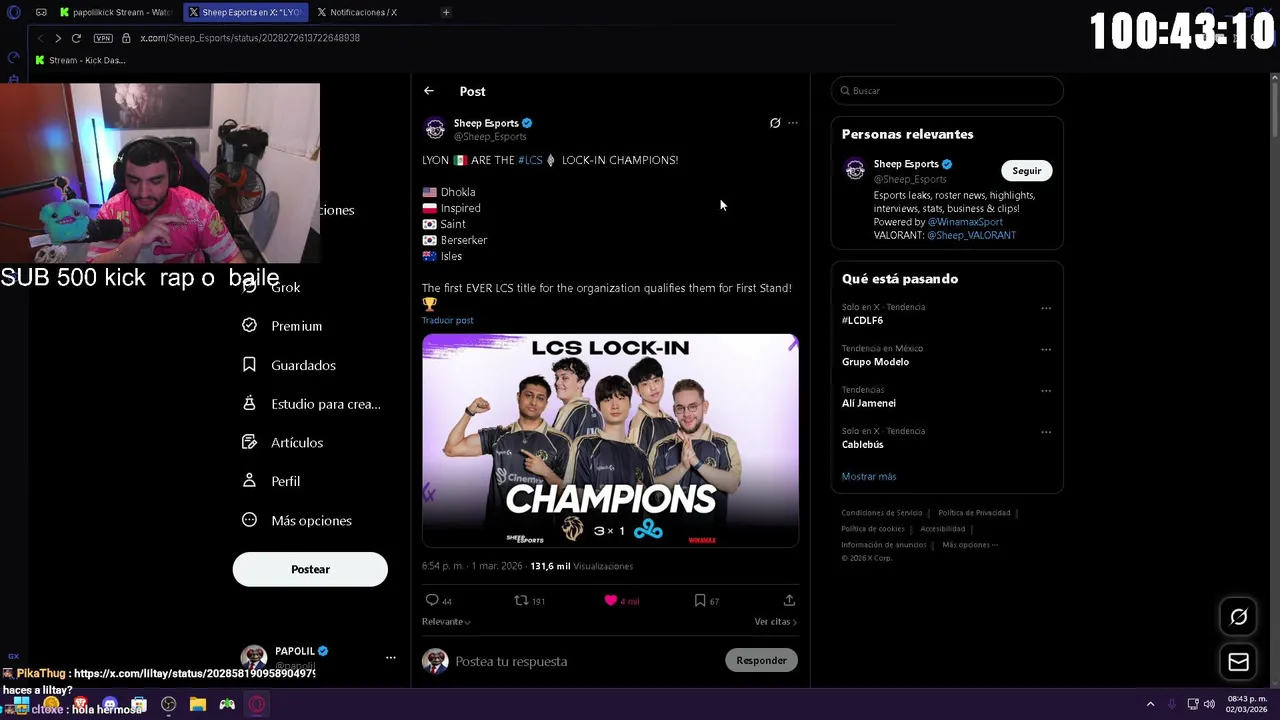This screenshot has height=720, width=1280.
Task: Open the floating Grok button bottom-right
Action: coord(1238,617)
